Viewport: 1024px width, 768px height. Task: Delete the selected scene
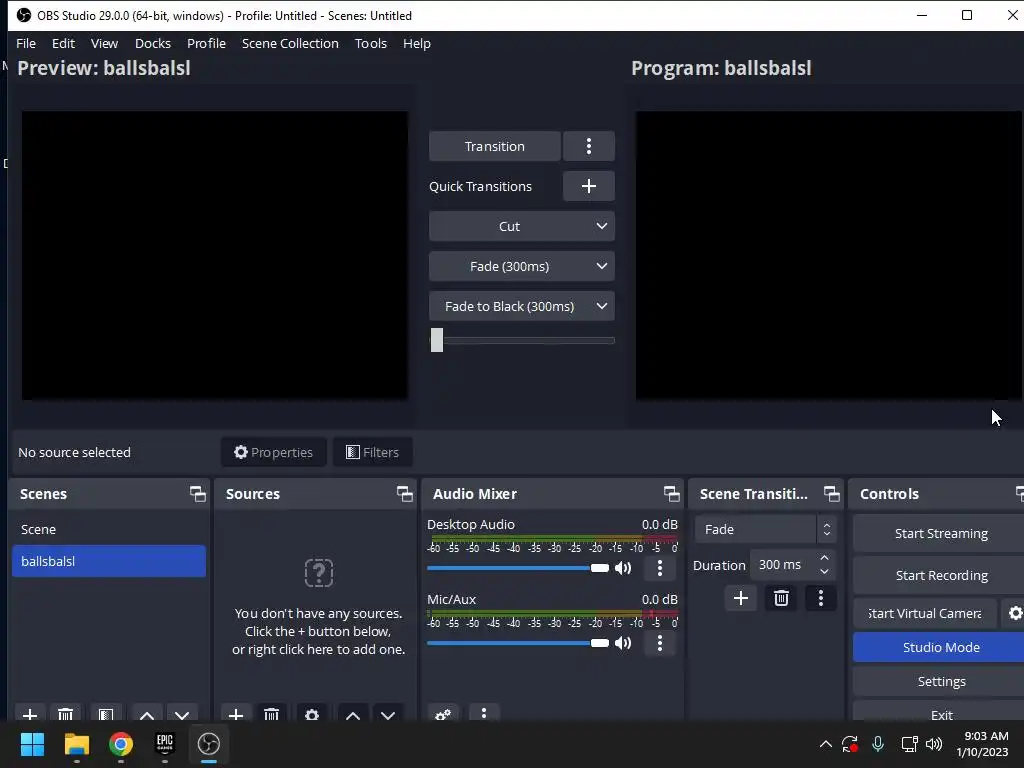pos(65,714)
